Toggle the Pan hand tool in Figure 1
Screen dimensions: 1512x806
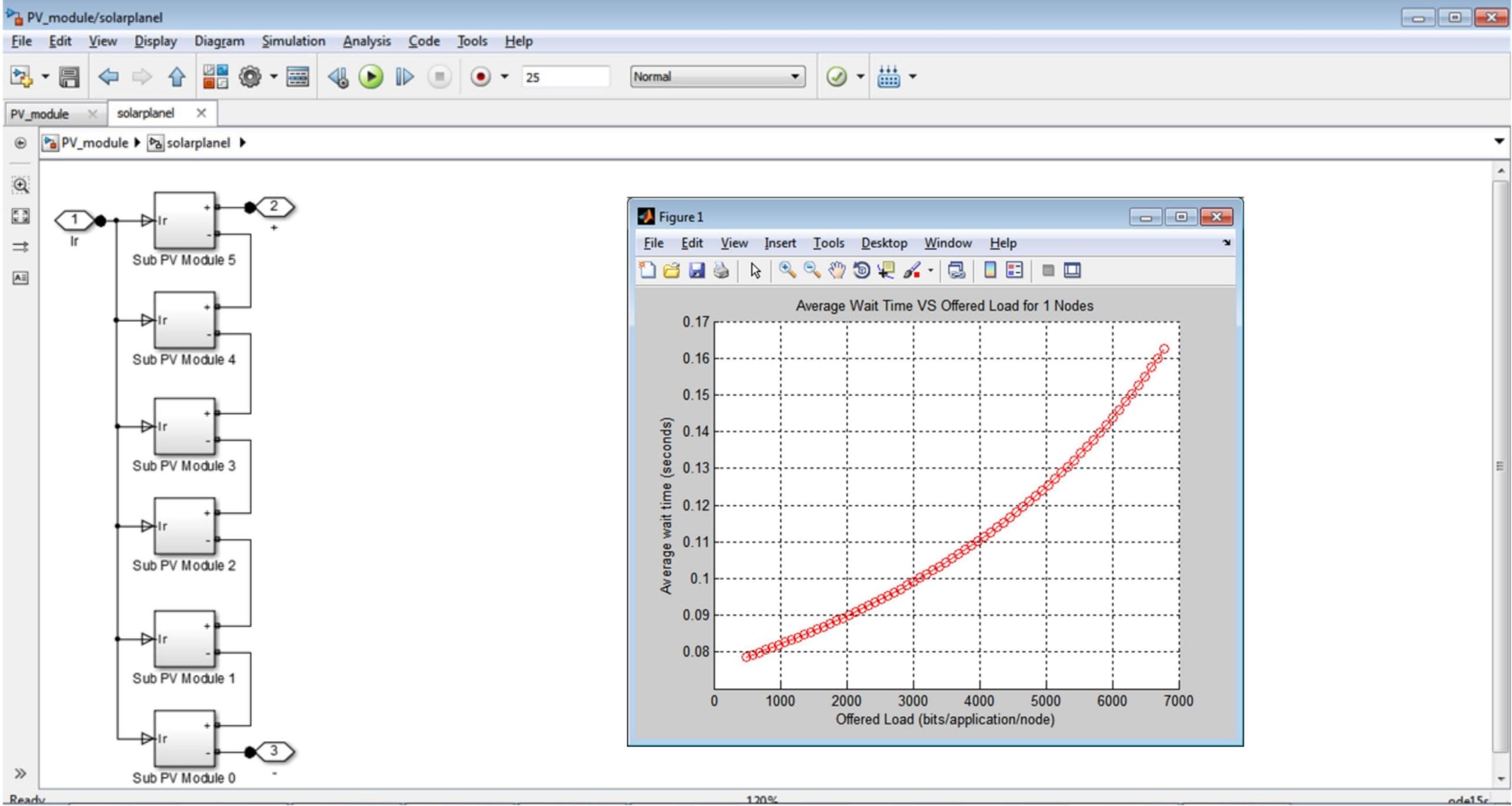point(836,271)
